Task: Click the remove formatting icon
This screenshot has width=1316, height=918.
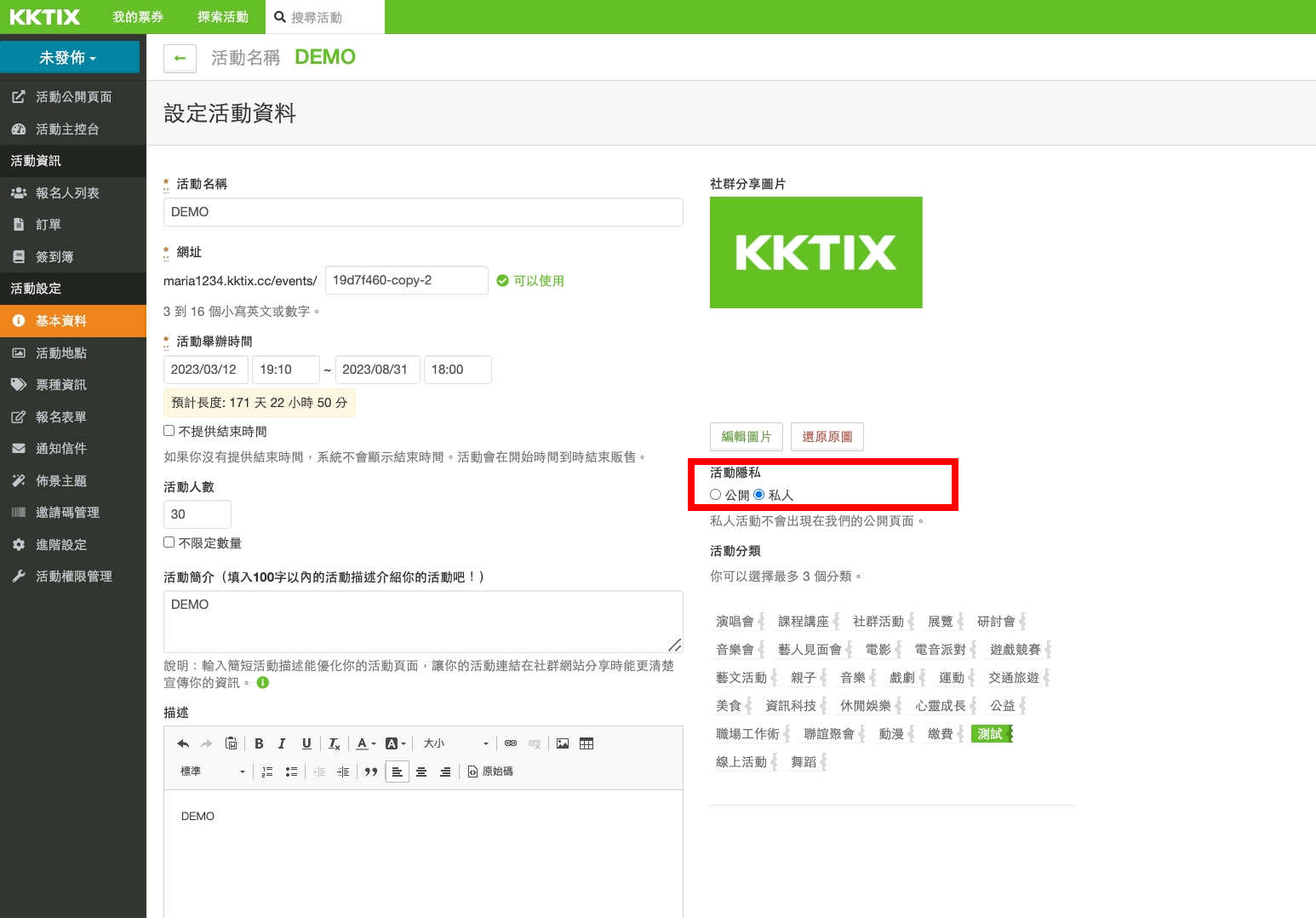Action: pos(335,743)
